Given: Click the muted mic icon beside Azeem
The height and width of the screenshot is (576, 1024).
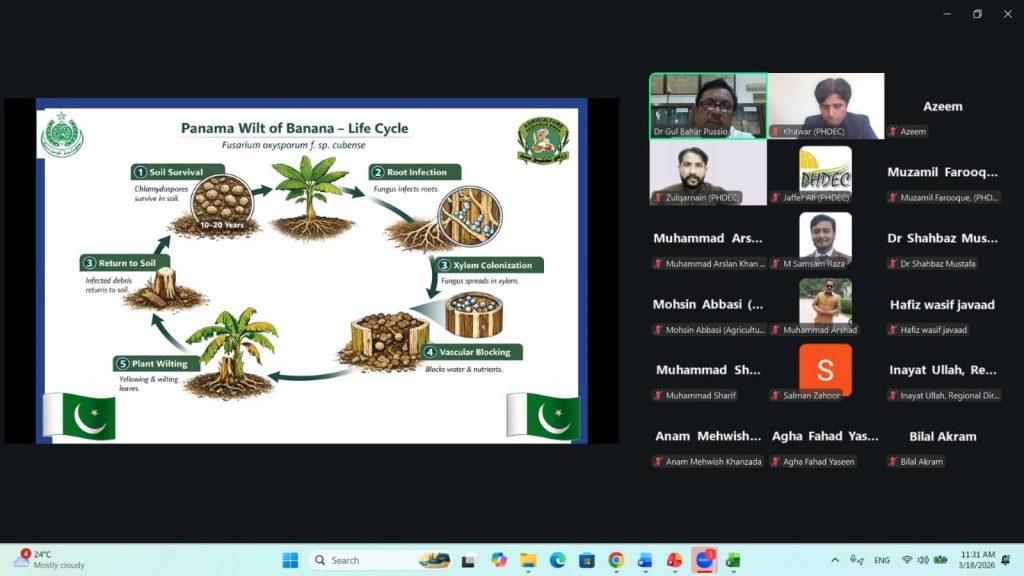Looking at the screenshot, I should coord(892,132).
